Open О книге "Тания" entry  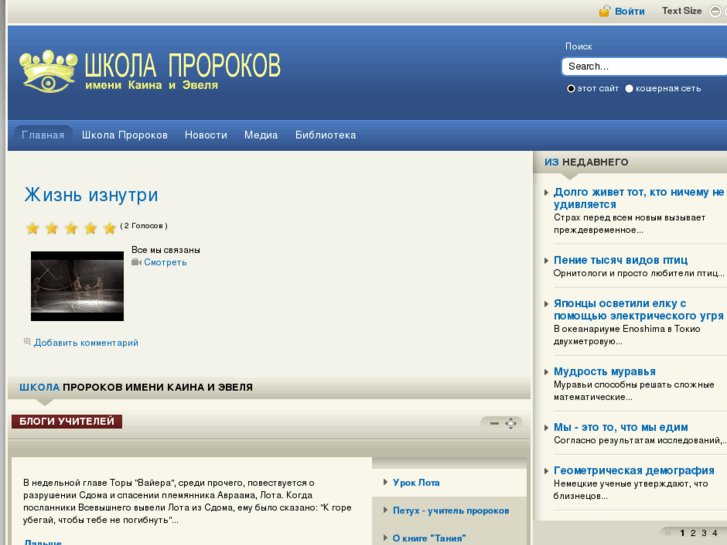[x=429, y=539]
